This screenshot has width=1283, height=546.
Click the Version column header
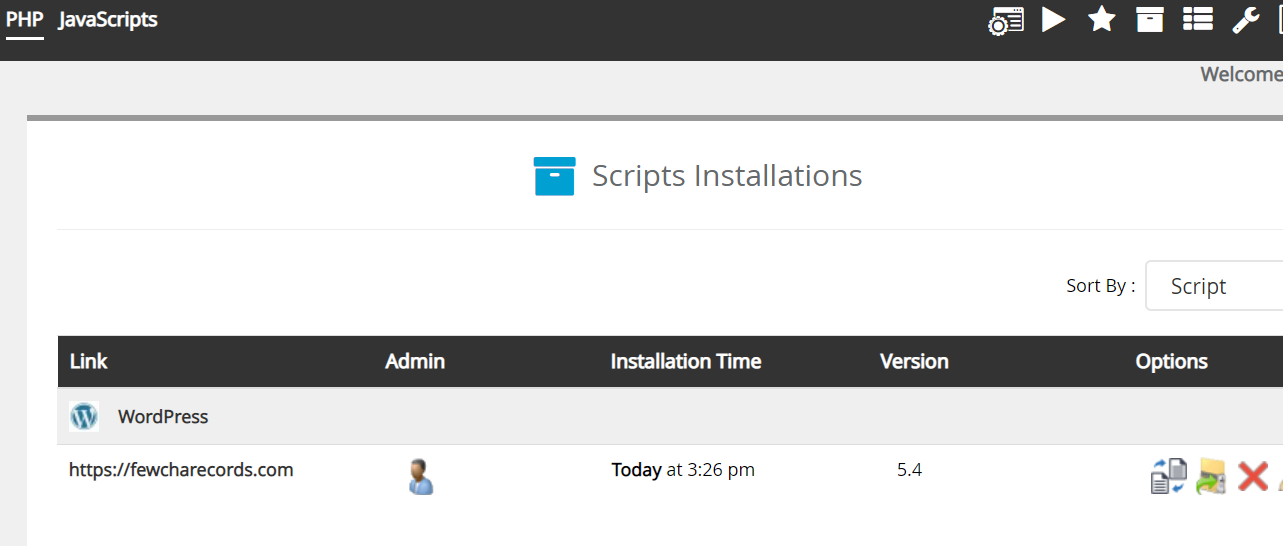pyautogui.click(x=914, y=362)
